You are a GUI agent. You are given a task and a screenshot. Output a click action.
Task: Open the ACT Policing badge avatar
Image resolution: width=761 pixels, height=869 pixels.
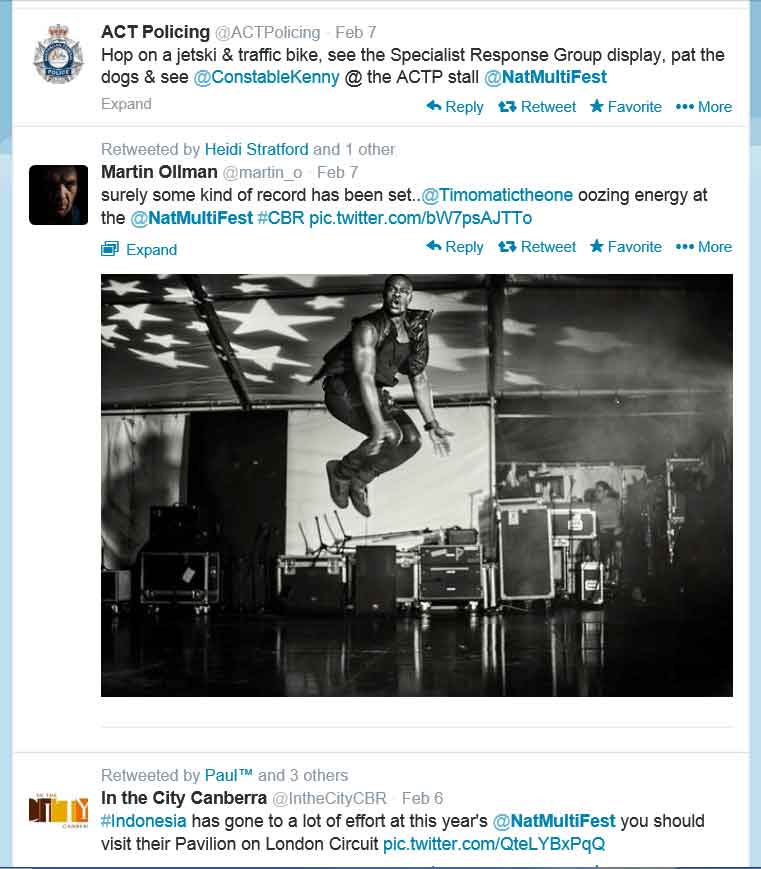[x=58, y=54]
